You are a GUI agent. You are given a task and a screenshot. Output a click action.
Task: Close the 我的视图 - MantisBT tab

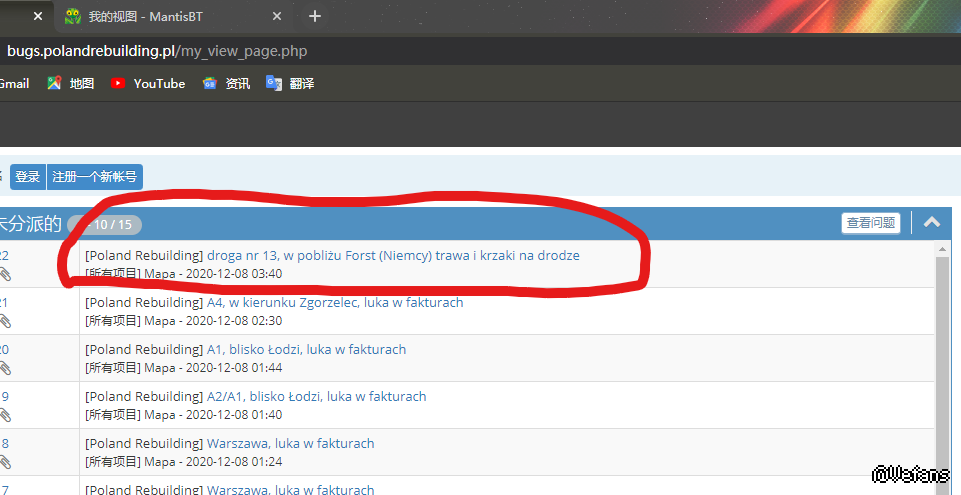[x=278, y=16]
